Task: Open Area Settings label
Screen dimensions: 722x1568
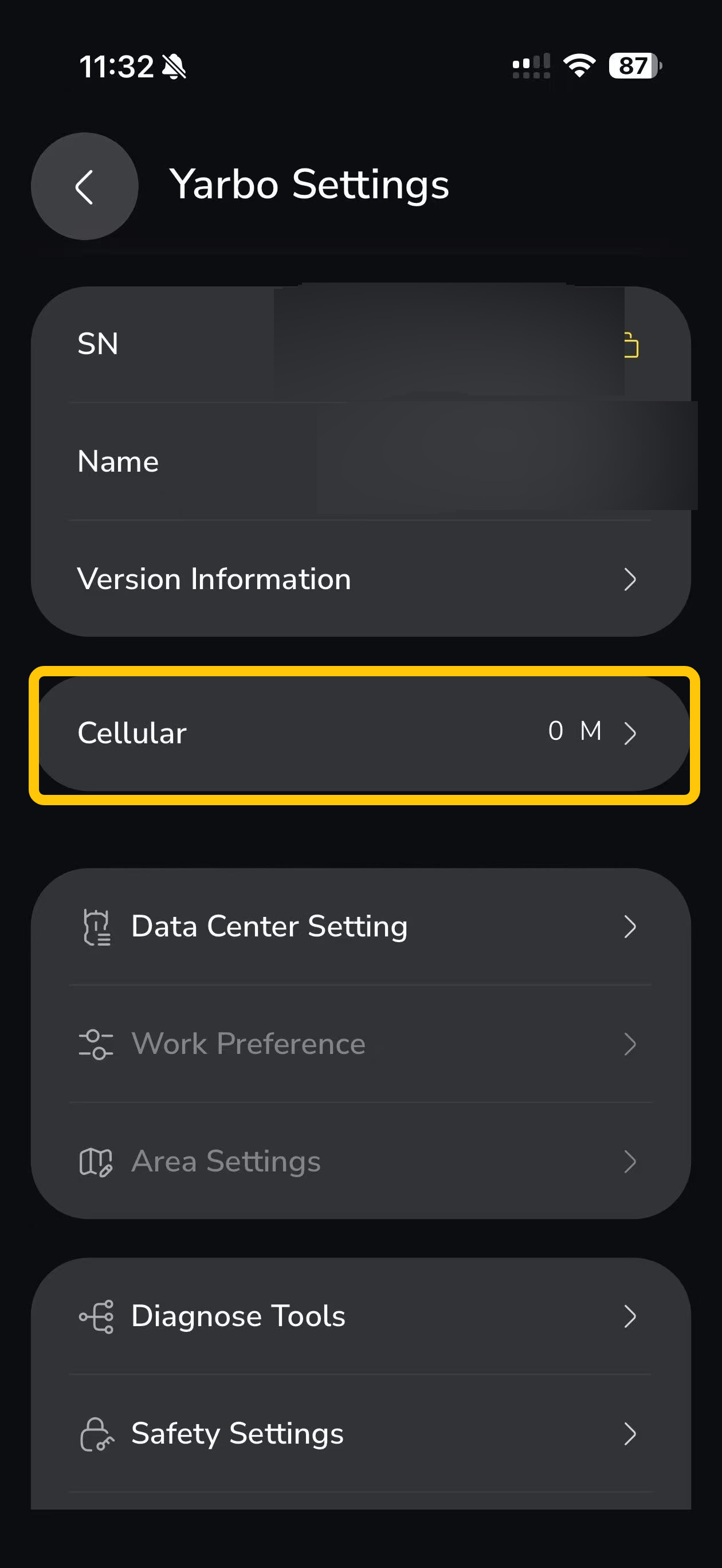Action: [226, 1162]
